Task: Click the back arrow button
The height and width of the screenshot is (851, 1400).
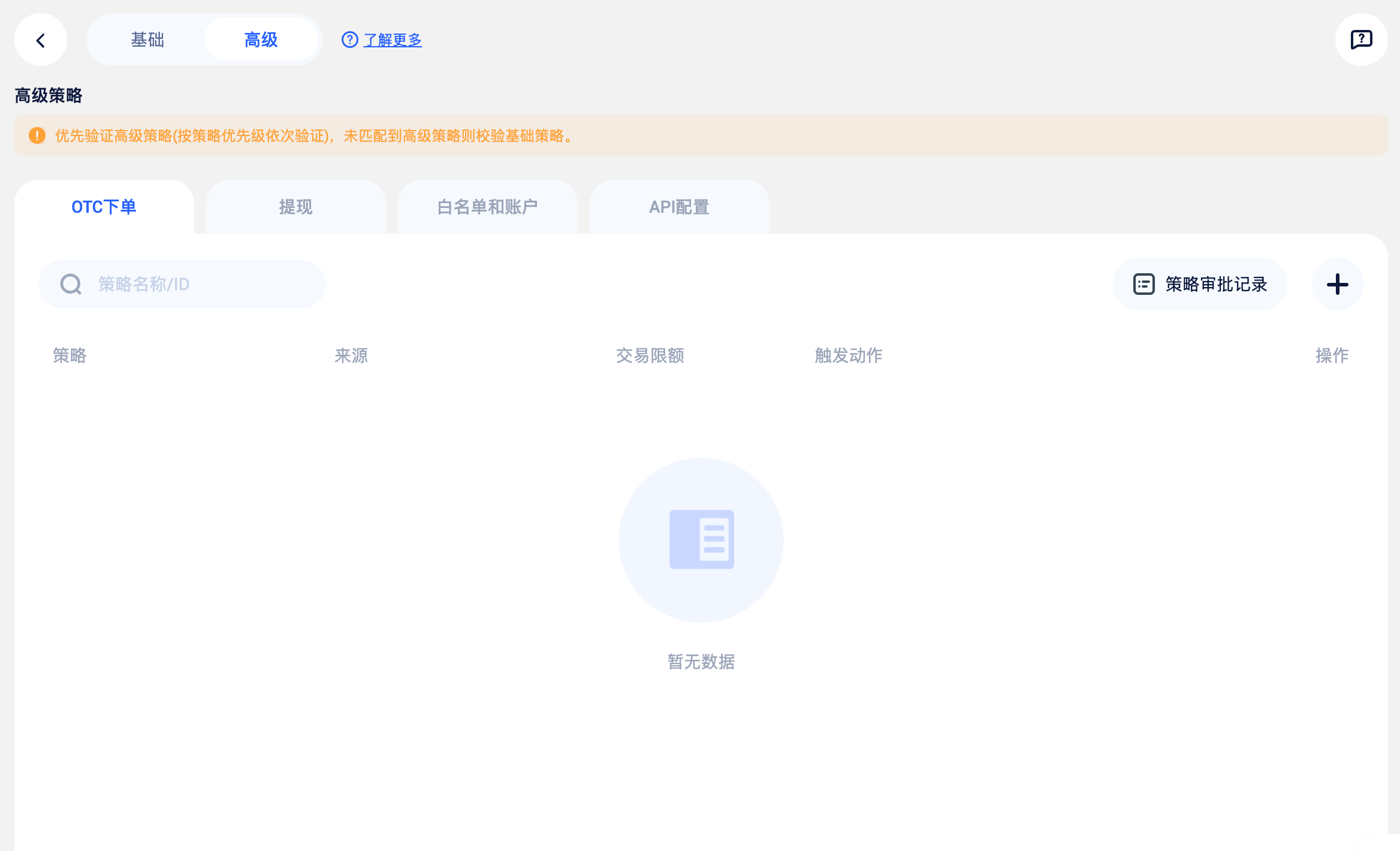Action: pos(41,40)
